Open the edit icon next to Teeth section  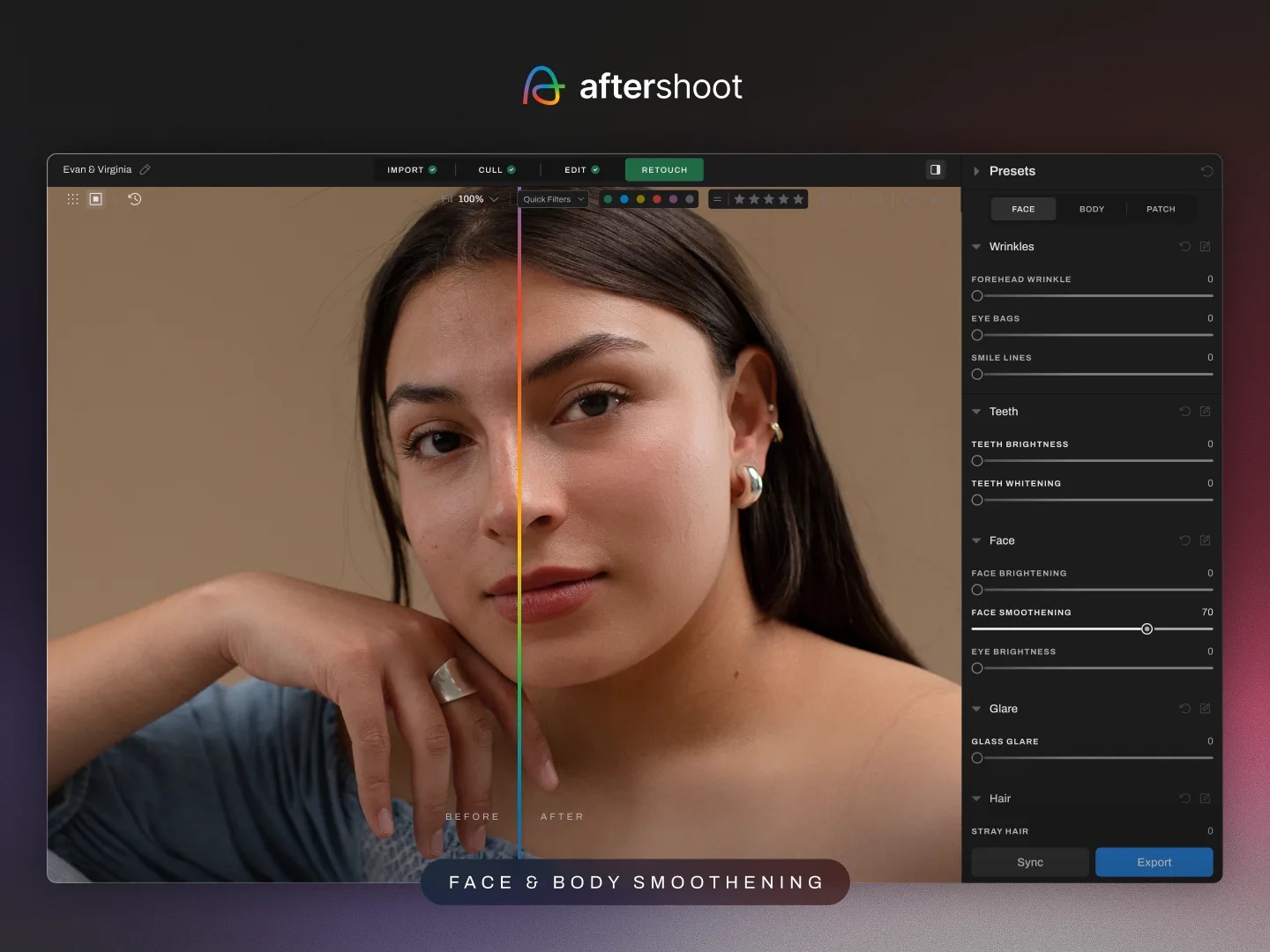click(1206, 412)
